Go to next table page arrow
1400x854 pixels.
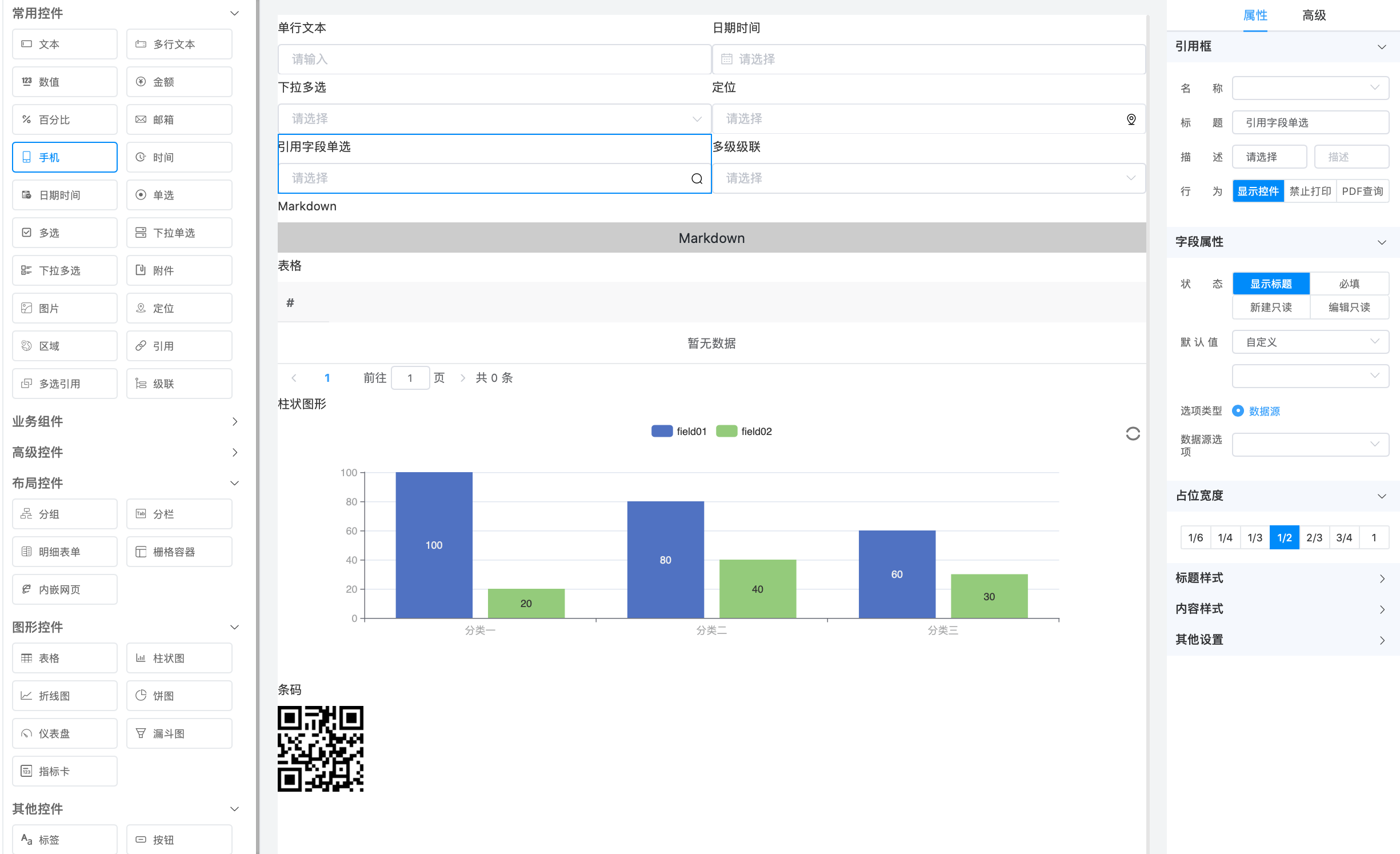[463, 378]
